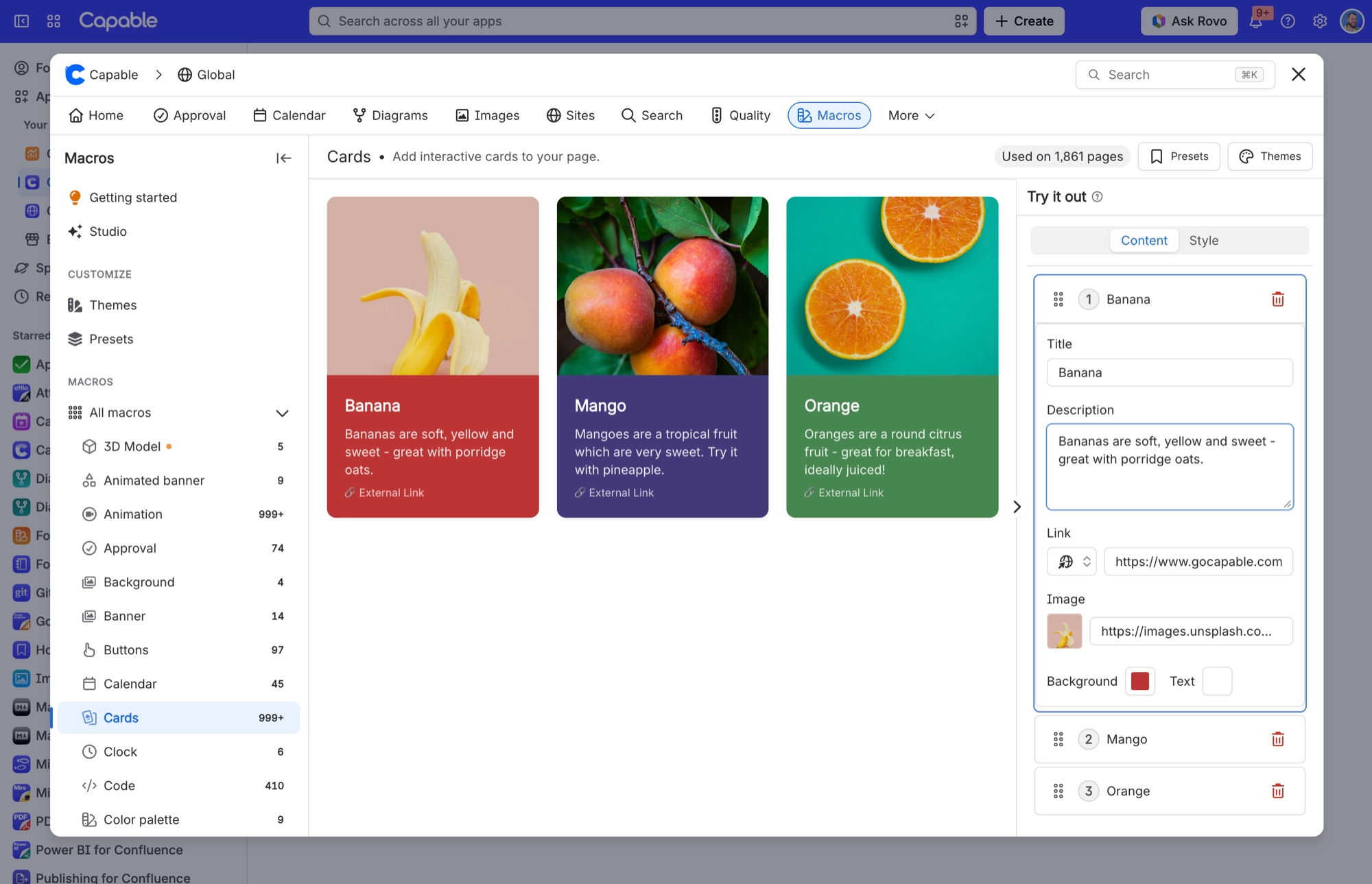Collapse the Try it out panel arrow

point(1017,507)
